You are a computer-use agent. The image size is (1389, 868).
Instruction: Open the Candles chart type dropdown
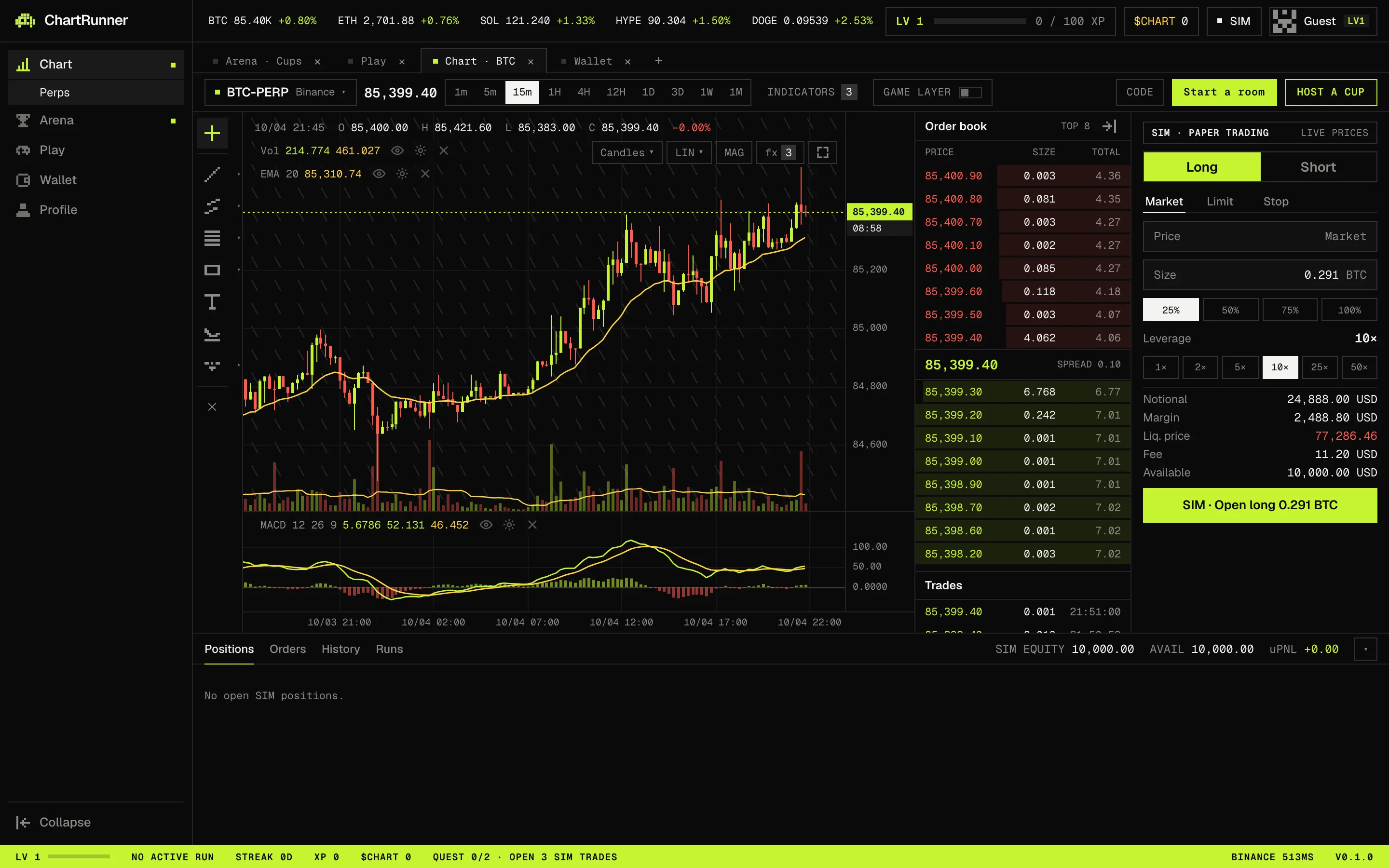pyautogui.click(x=627, y=153)
